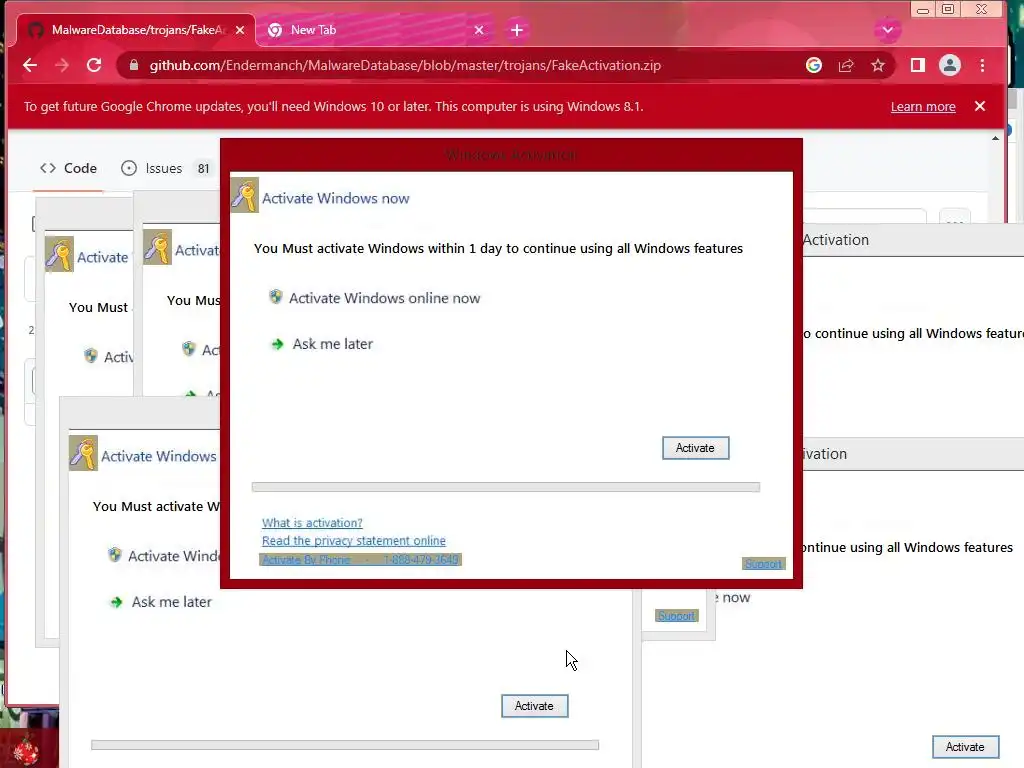This screenshot has width=1024, height=768.
Task: Click key icon in second background dialog
Action: click(x=157, y=247)
